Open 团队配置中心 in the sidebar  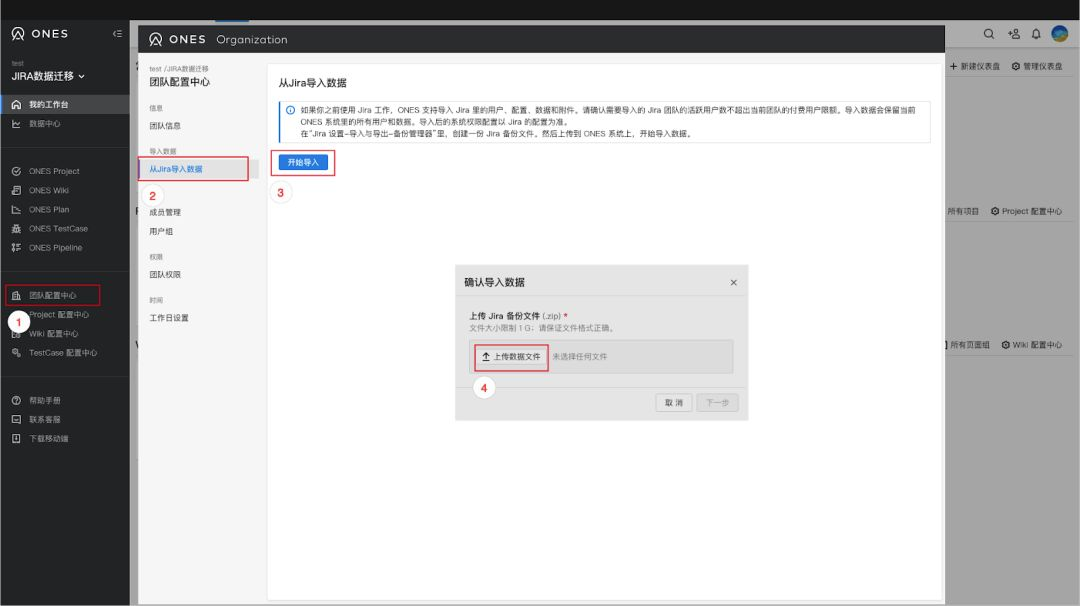click(x=52, y=295)
